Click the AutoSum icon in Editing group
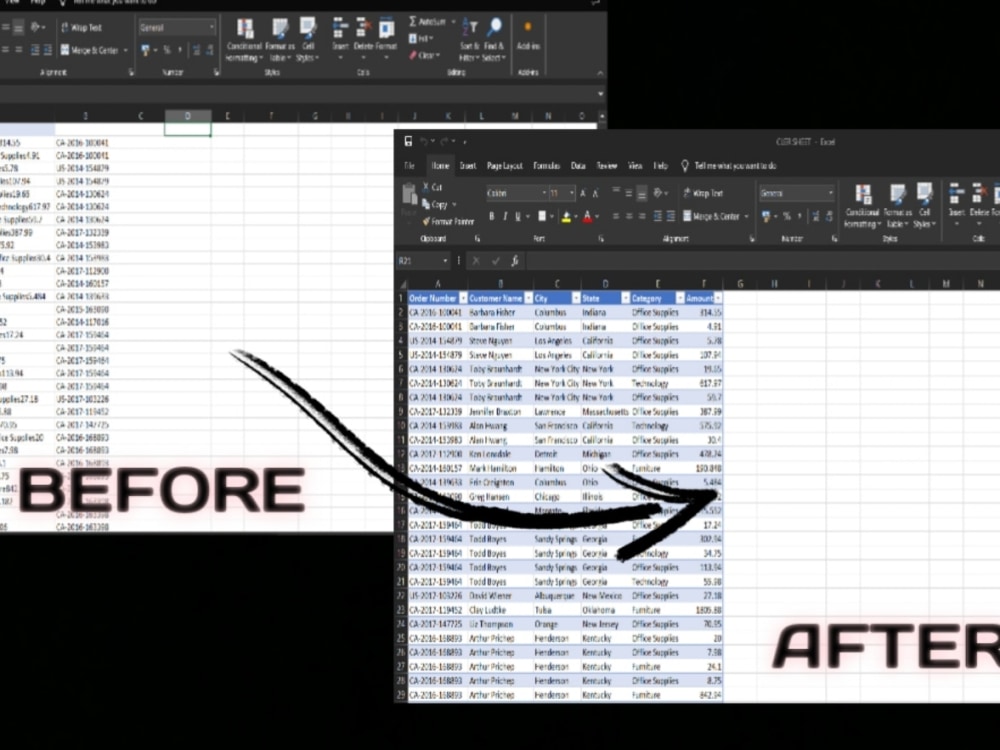The height and width of the screenshot is (750, 1000). [413, 20]
